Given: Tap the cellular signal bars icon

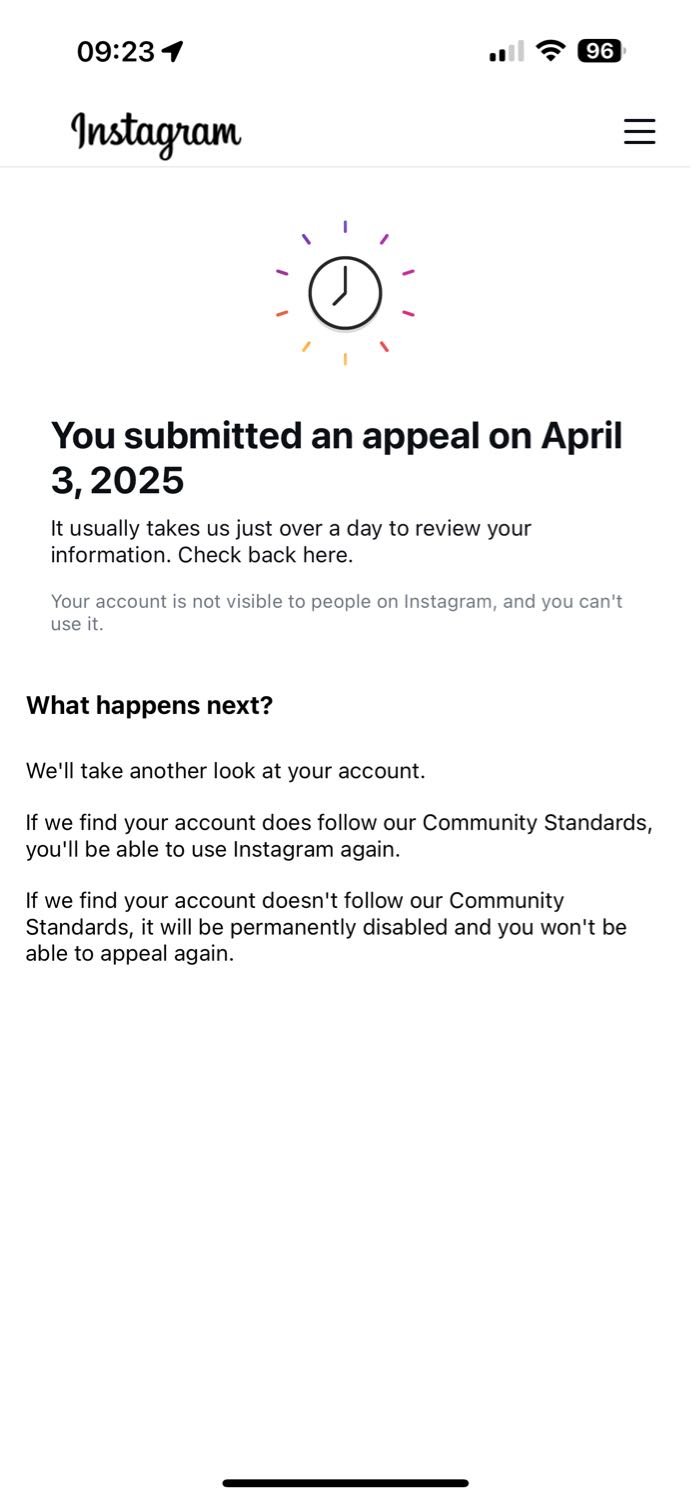Looking at the screenshot, I should coord(506,51).
